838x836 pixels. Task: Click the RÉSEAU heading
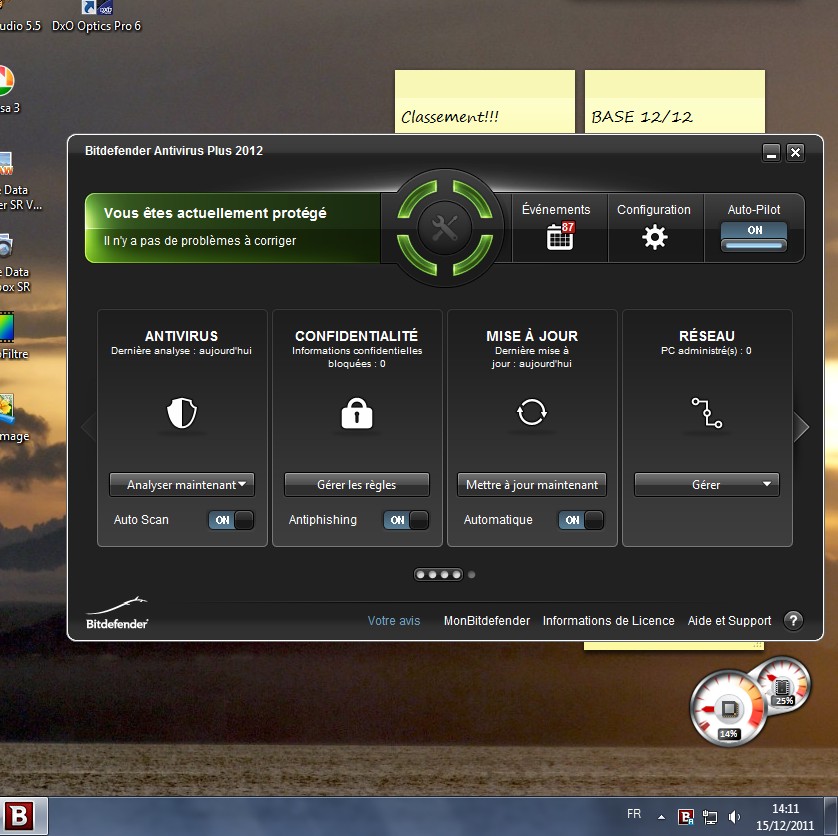707,336
